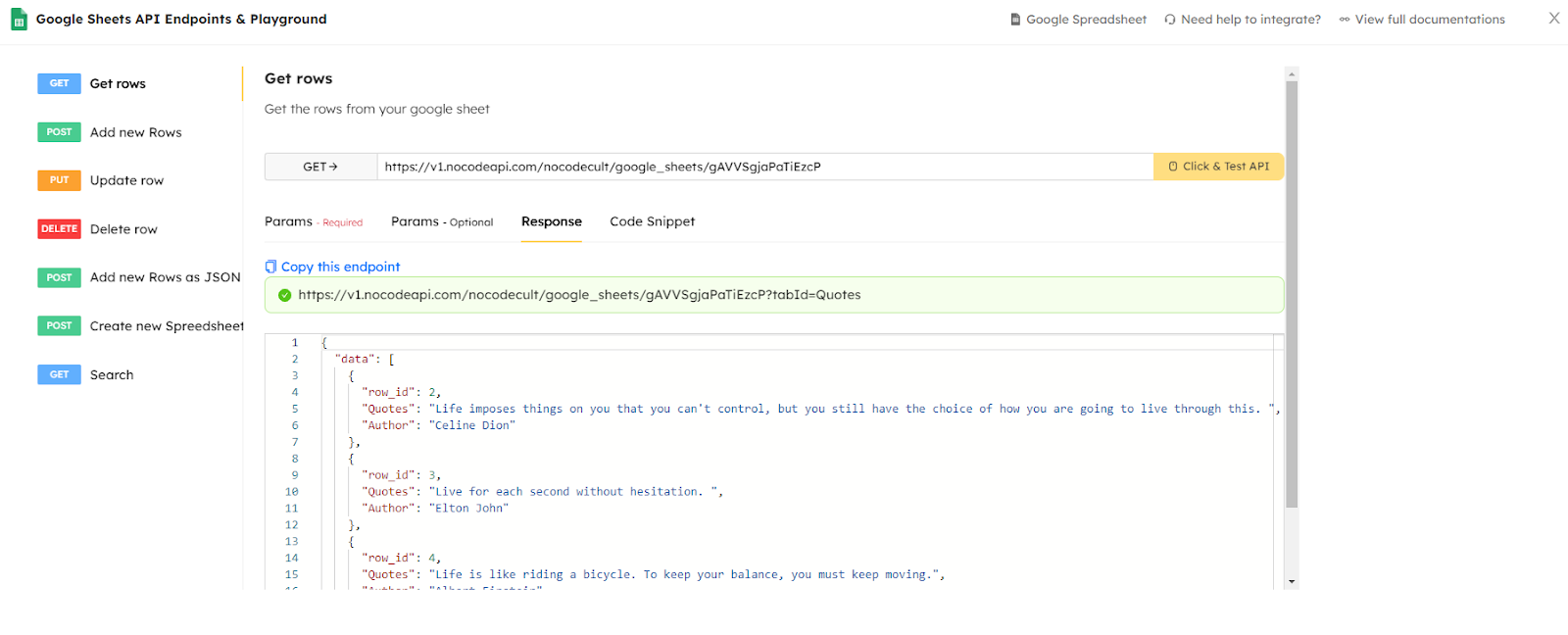Open View full documentations link
The width and height of the screenshot is (1568, 635).
tap(1430, 20)
